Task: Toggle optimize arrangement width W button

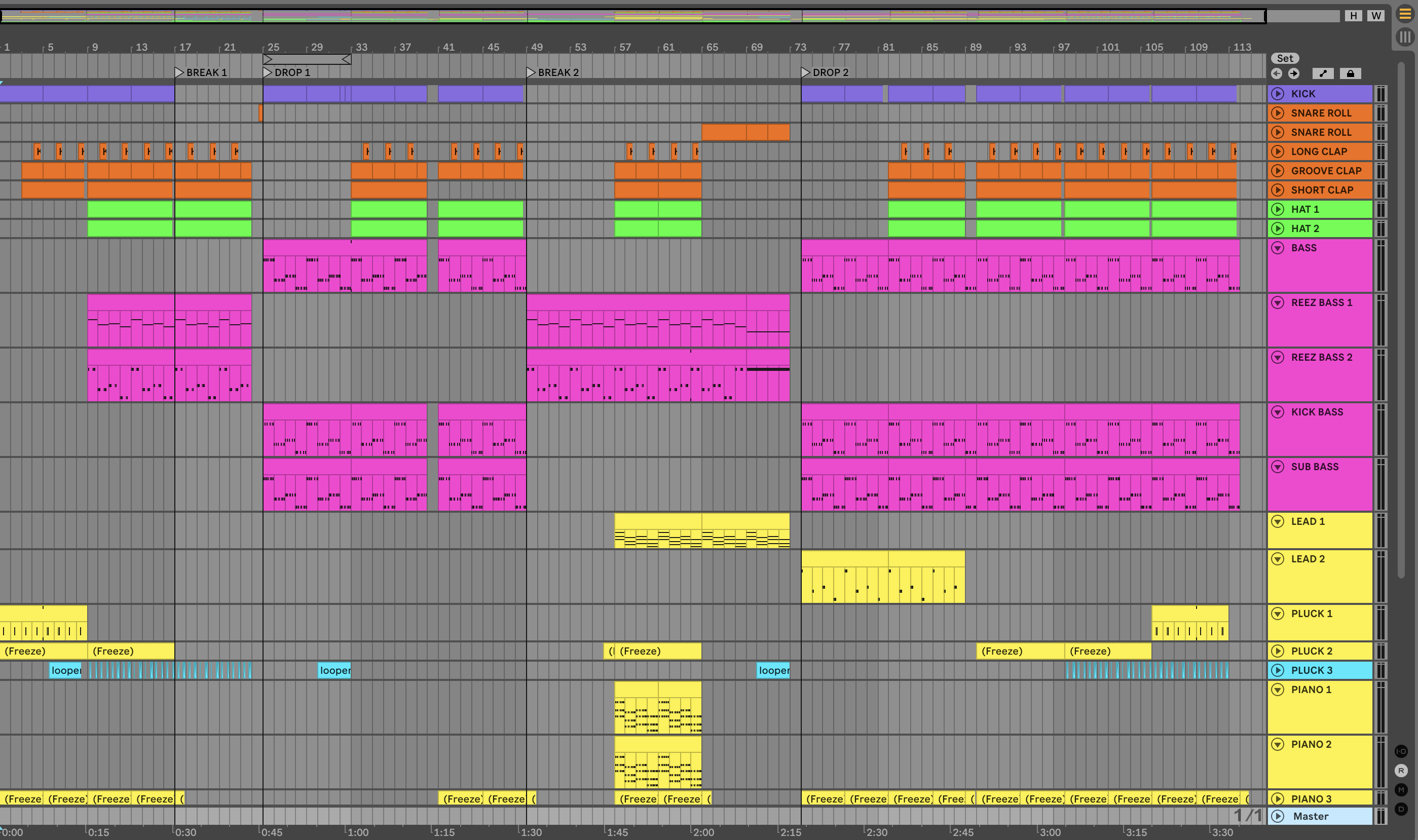Action: 1376,16
